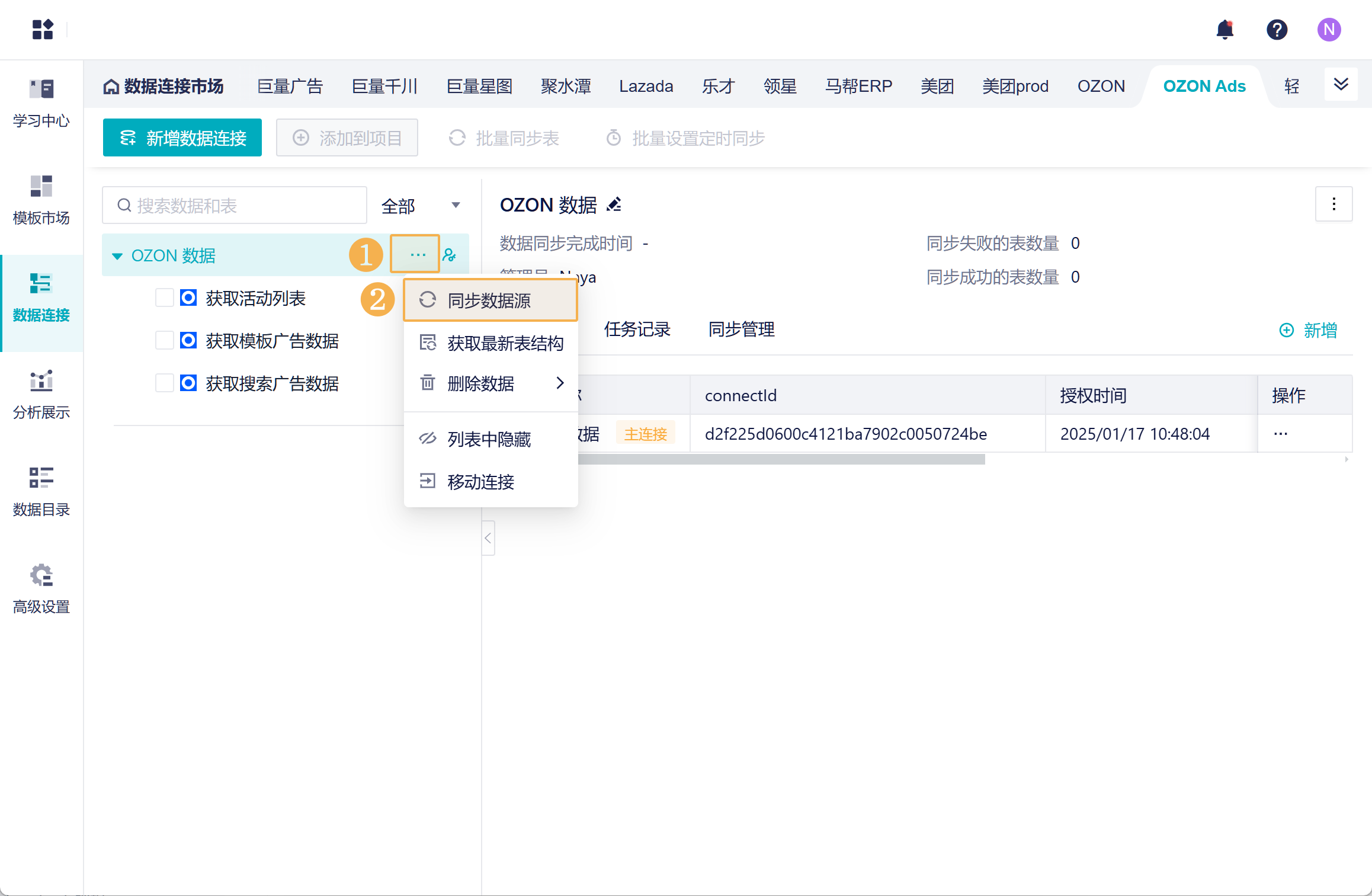Choose 同步数据源 from context menu
This screenshot has width=1372, height=896.
491,300
